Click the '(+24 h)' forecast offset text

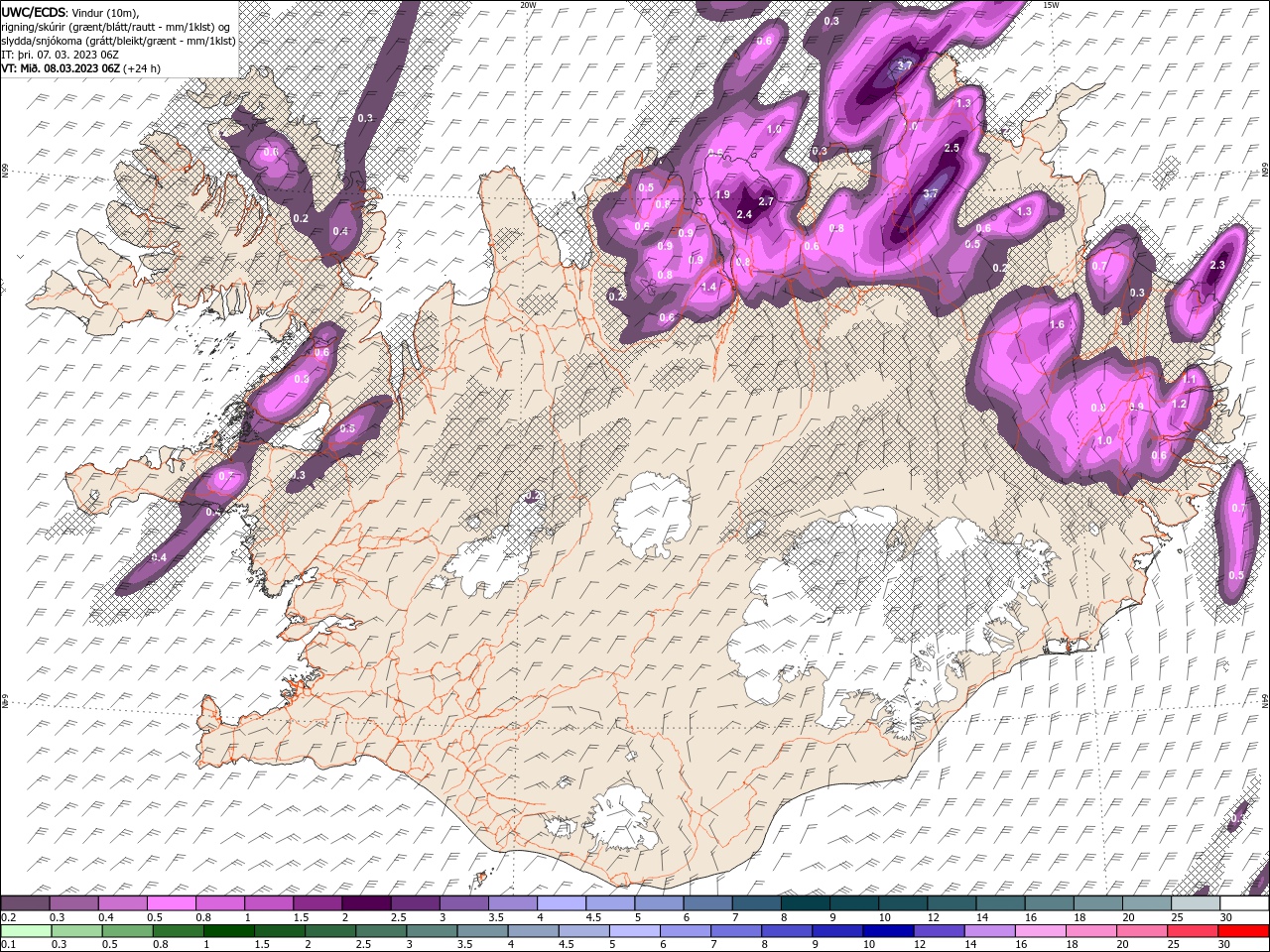tap(142, 68)
